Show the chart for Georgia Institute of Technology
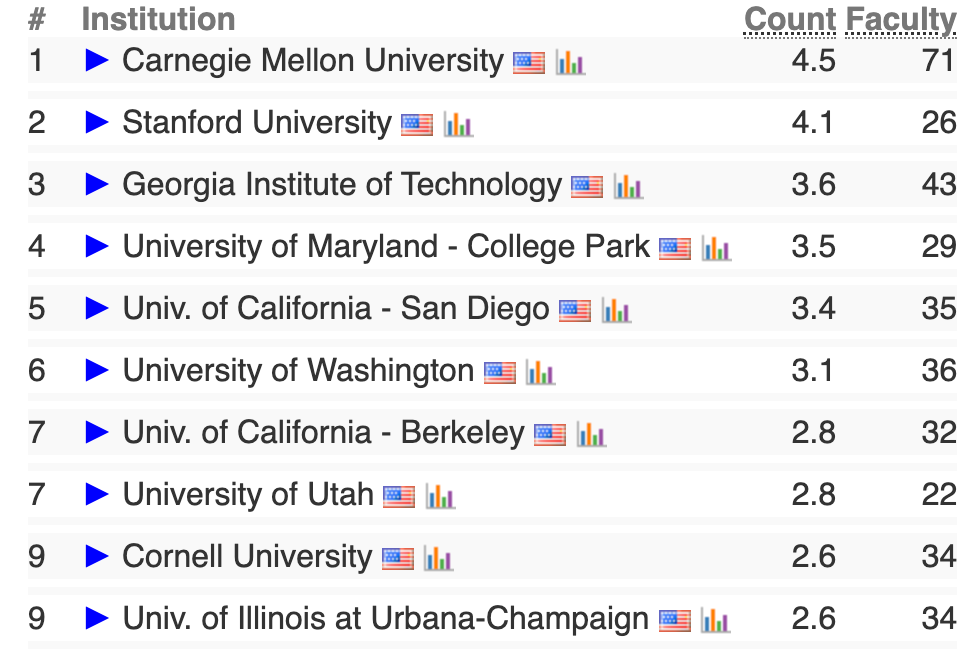The image size is (978, 652). pyautogui.click(x=628, y=187)
